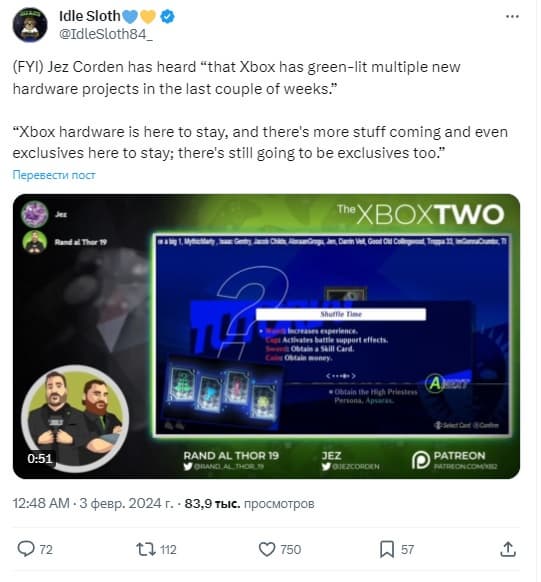541x582 pixels.
Task: Click the Idle Sloth display name
Action: point(89,16)
